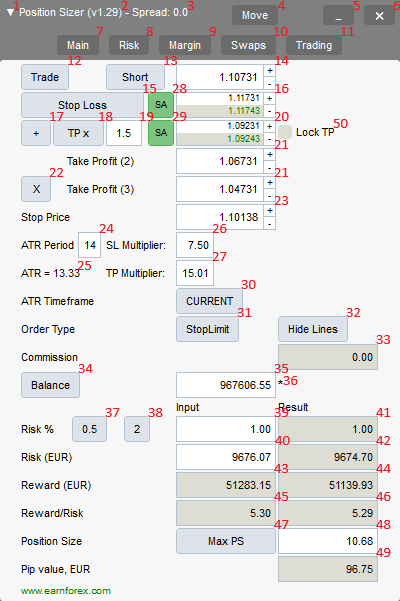
Task: Cycle the ATR Timeframe CURRENT button
Action: (209, 301)
